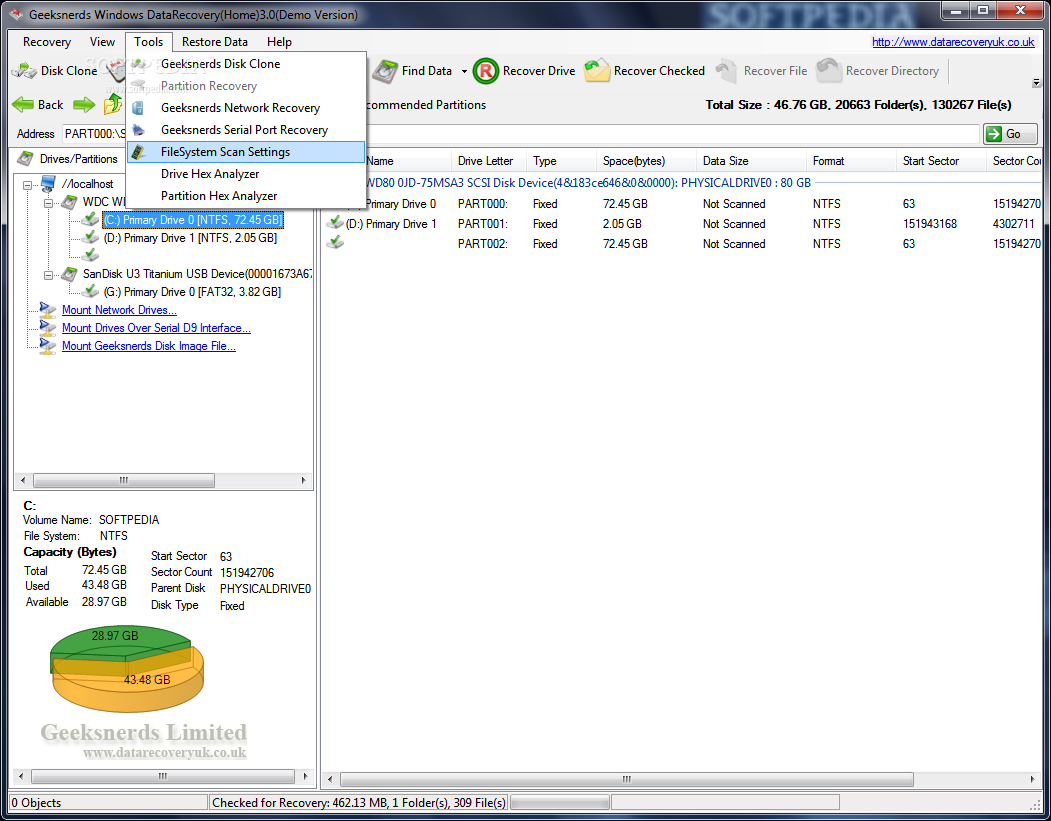Click the red Recover Drive icon

[x=486, y=71]
